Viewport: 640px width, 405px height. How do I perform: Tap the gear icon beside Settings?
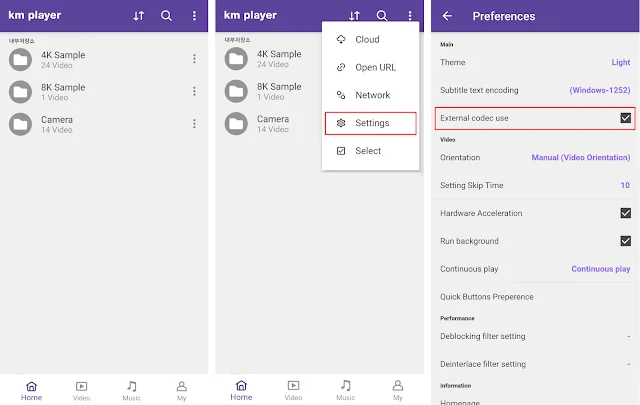341,123
